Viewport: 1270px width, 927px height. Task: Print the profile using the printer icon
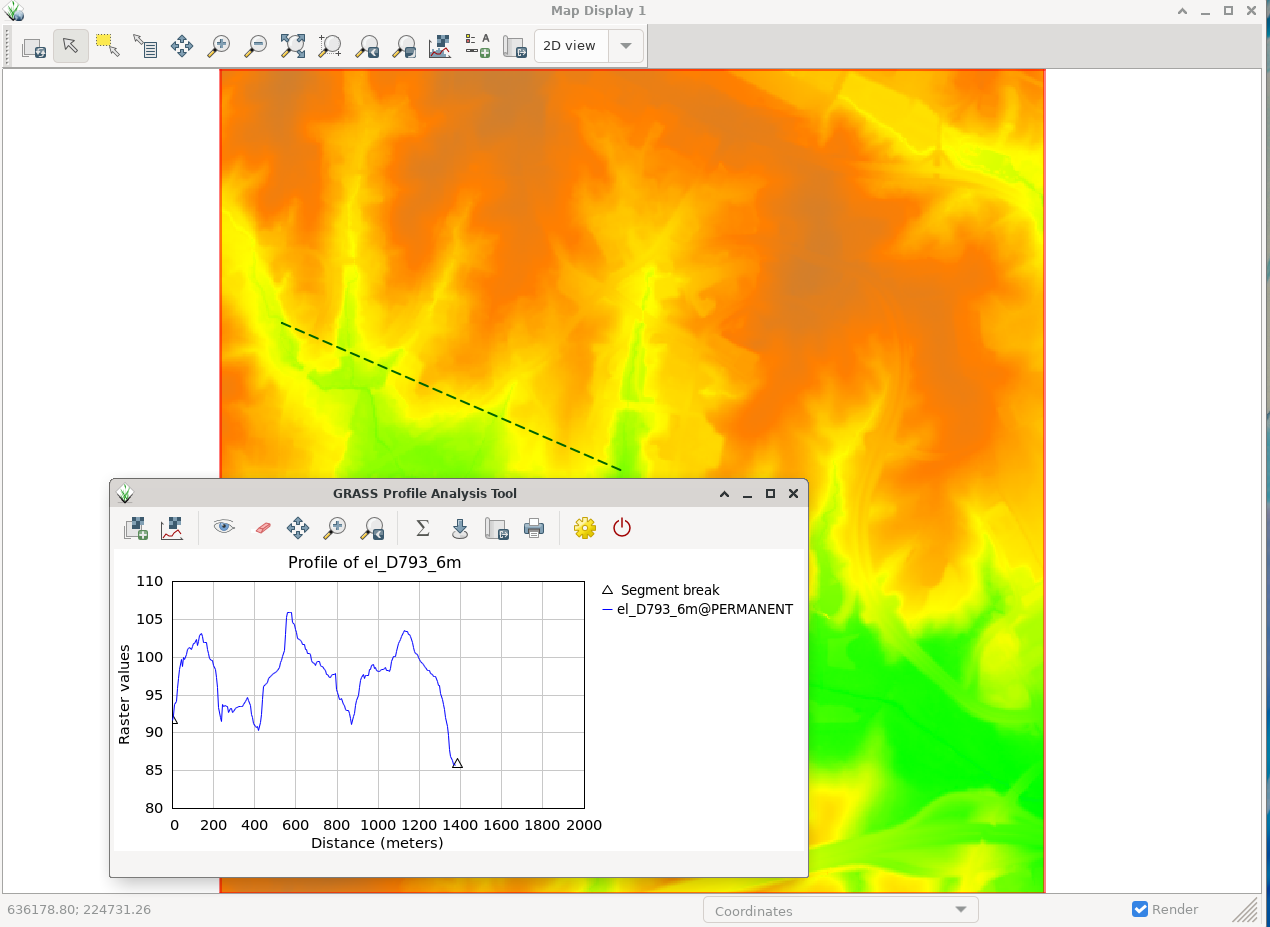click(x=534, y=528)
